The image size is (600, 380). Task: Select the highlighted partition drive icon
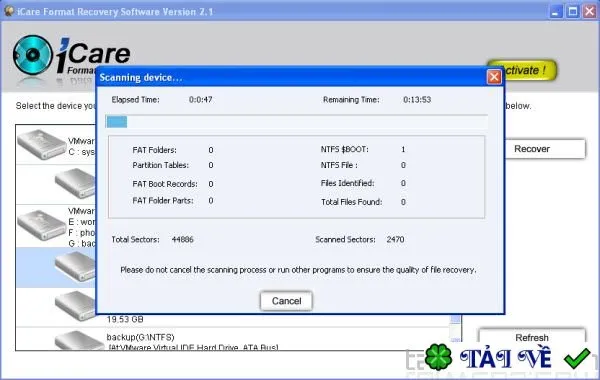(x=75, y=267)
